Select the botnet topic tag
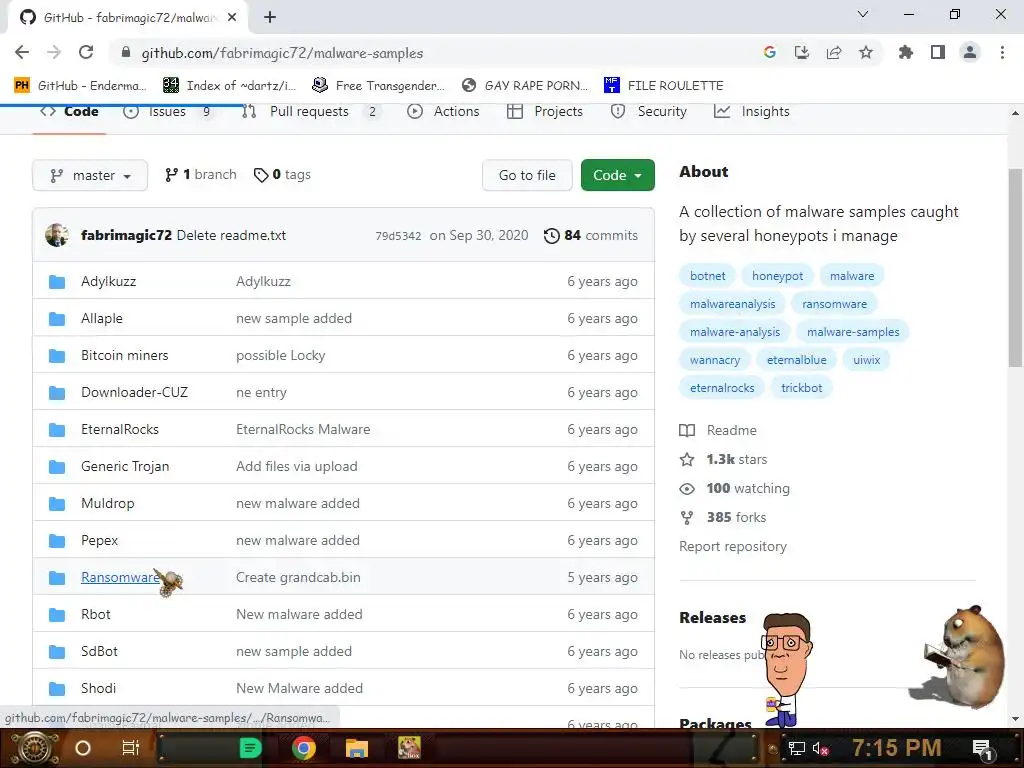This screenshot has width=1024, height=768. [708, 276]
